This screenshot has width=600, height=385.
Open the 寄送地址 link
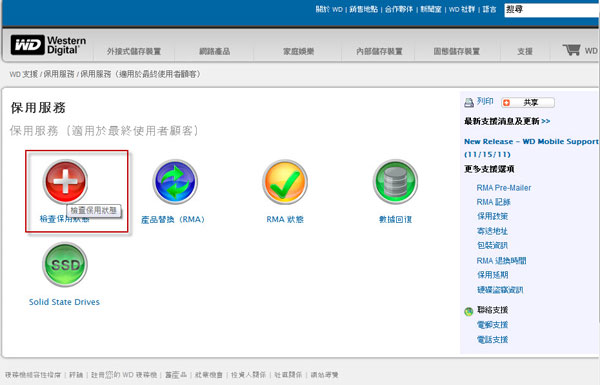[492, 231]
